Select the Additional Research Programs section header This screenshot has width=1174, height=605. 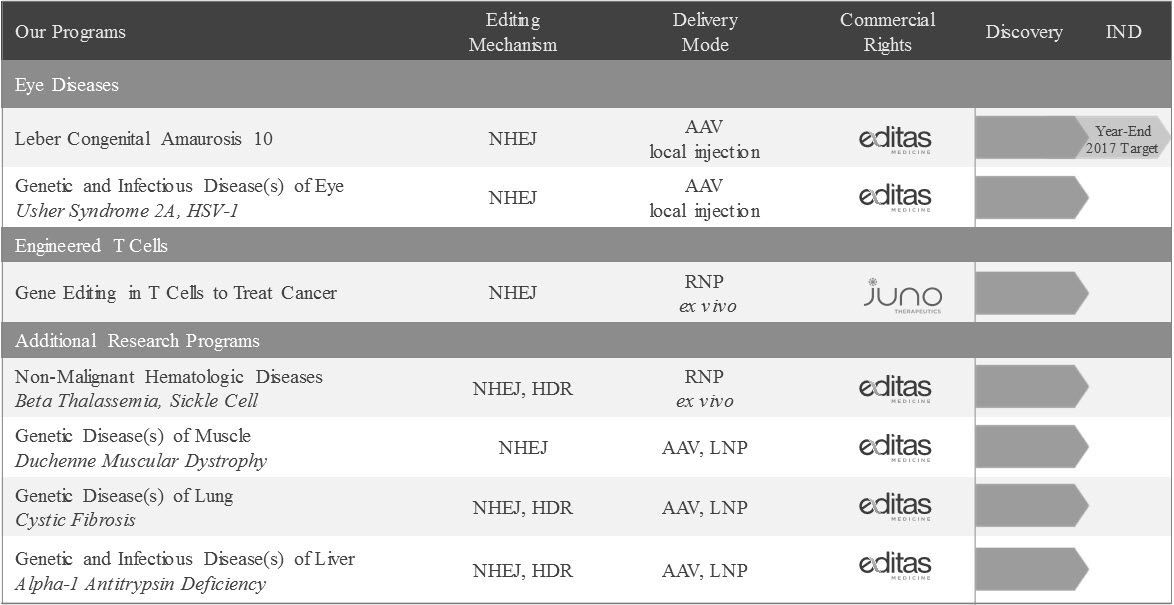pyautogui.click(x=137, y=341)
